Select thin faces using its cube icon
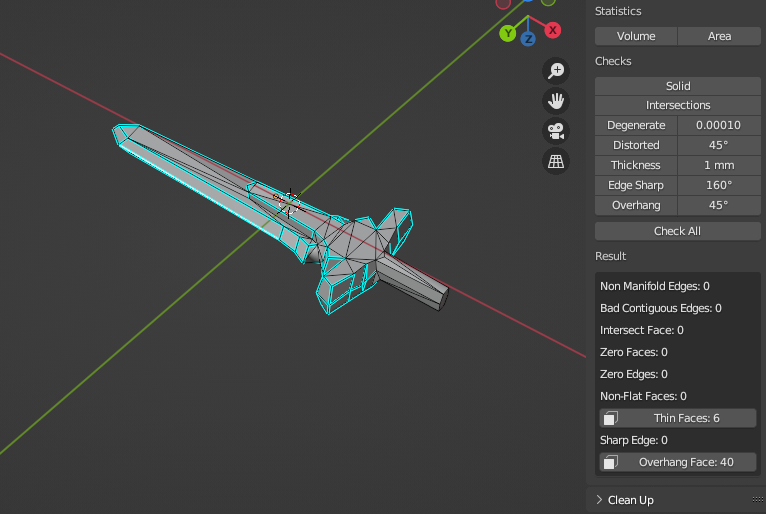This screenshot has width=766, height=514. coord(611,418)
